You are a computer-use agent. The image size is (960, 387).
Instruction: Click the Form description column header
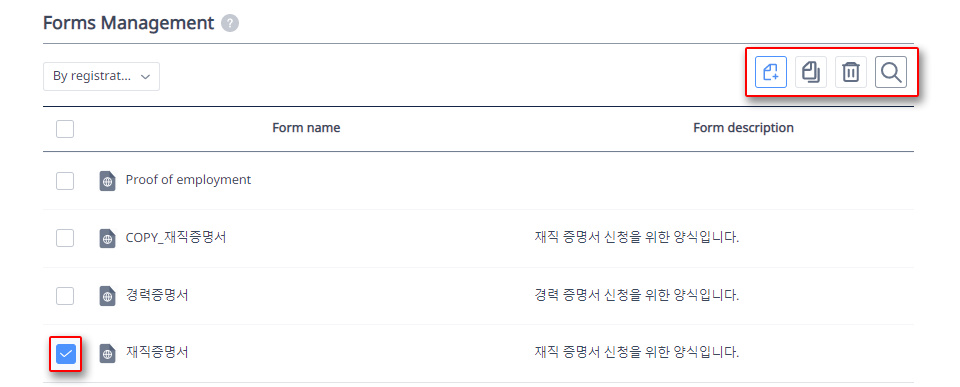743,127
